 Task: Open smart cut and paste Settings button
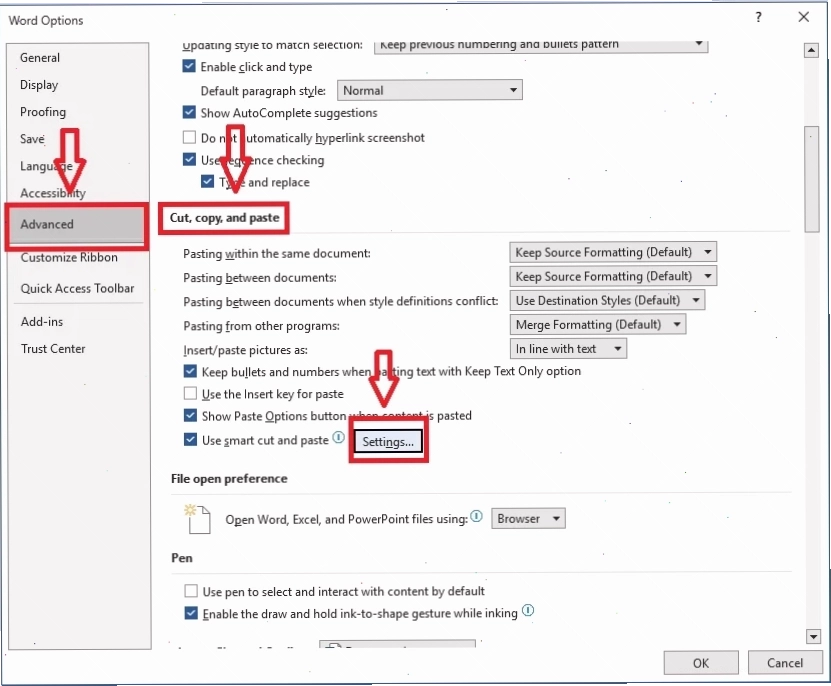388,441
